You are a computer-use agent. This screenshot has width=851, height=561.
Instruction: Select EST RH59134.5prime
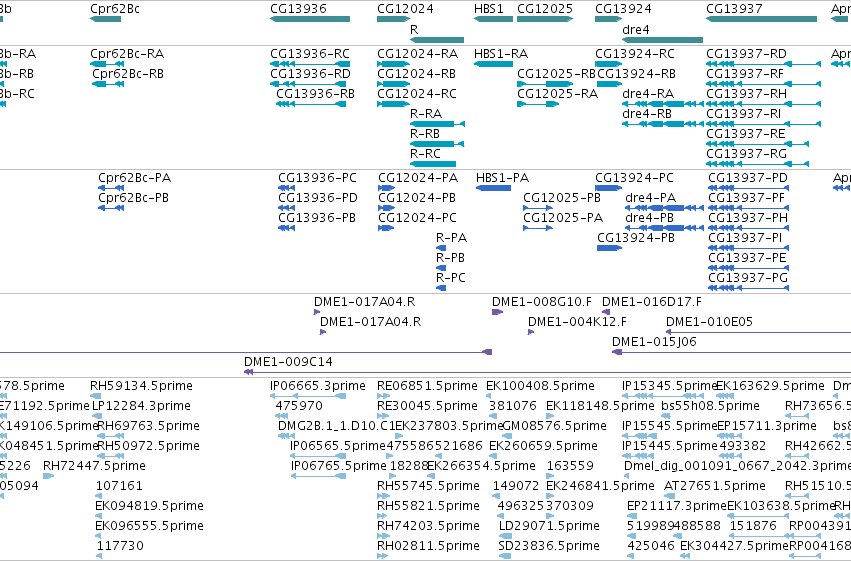[x=96, y=397]
